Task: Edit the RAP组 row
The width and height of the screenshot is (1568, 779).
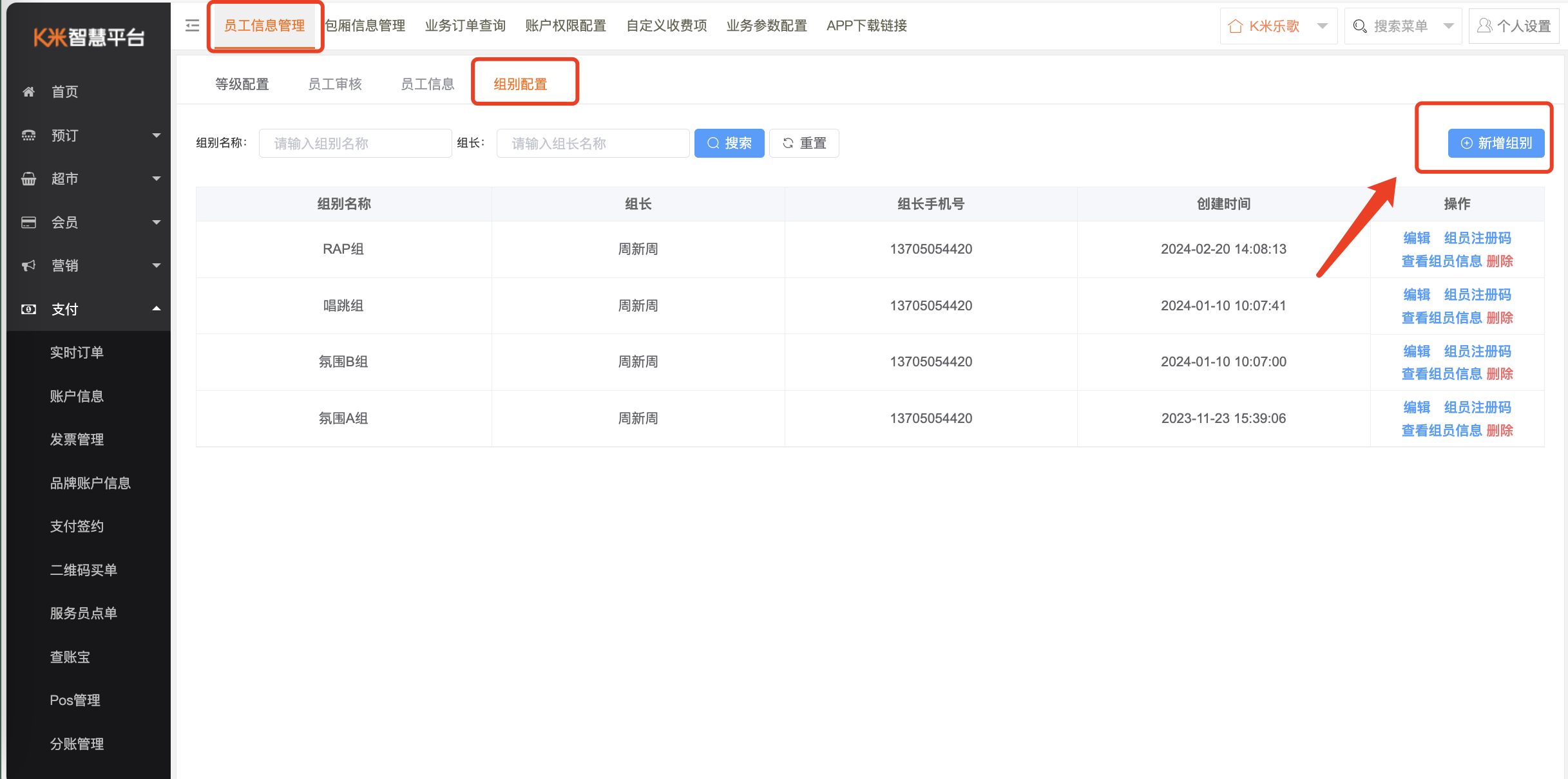Action: tap(1417, 238)
